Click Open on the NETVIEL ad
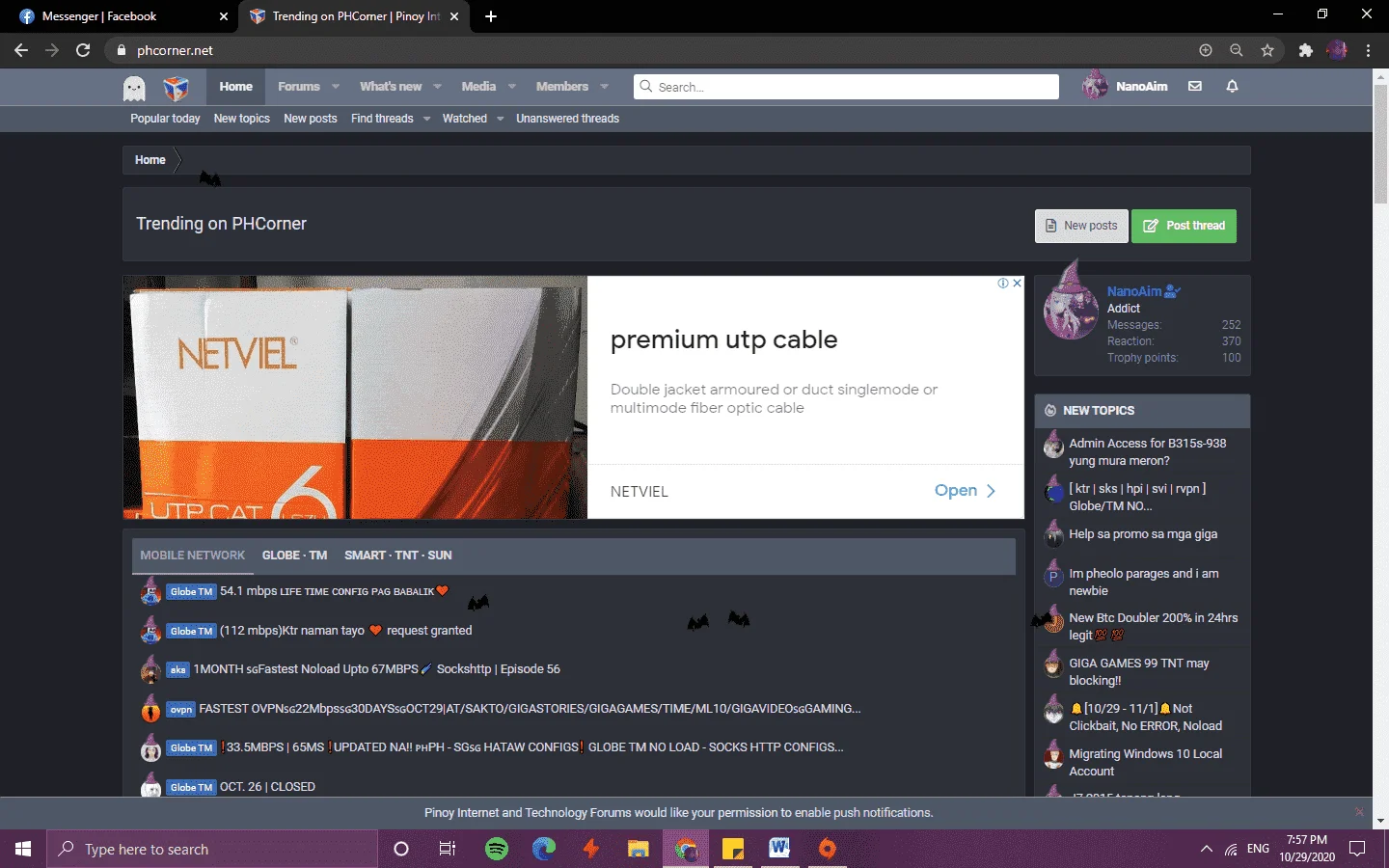The height and width of the screenshot is (868, 1389). pos(965,491)
